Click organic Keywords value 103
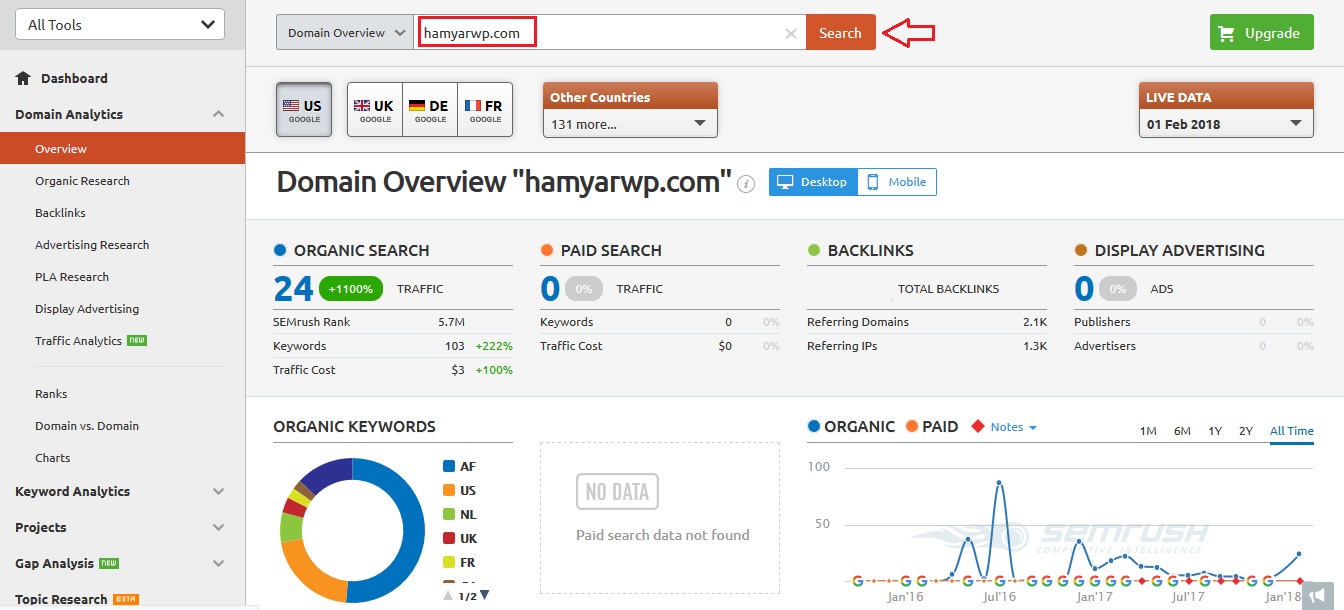The height and width of the screenshot is (610, 1344). point(455,346)
